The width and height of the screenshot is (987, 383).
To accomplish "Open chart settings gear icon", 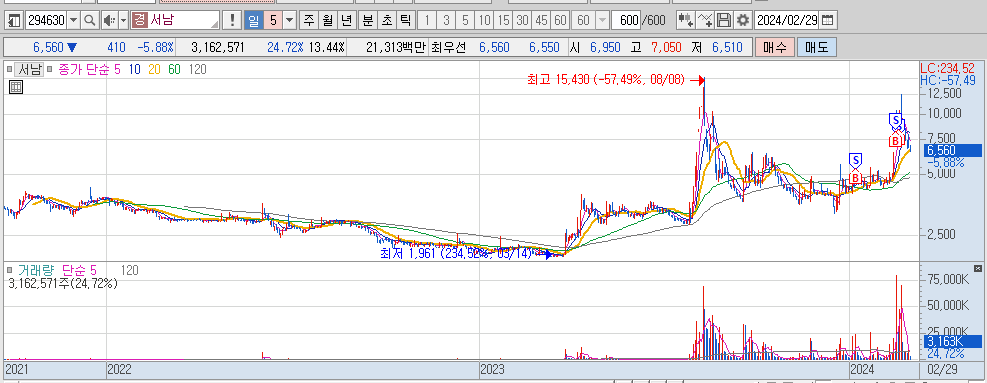I will [743, 20].
